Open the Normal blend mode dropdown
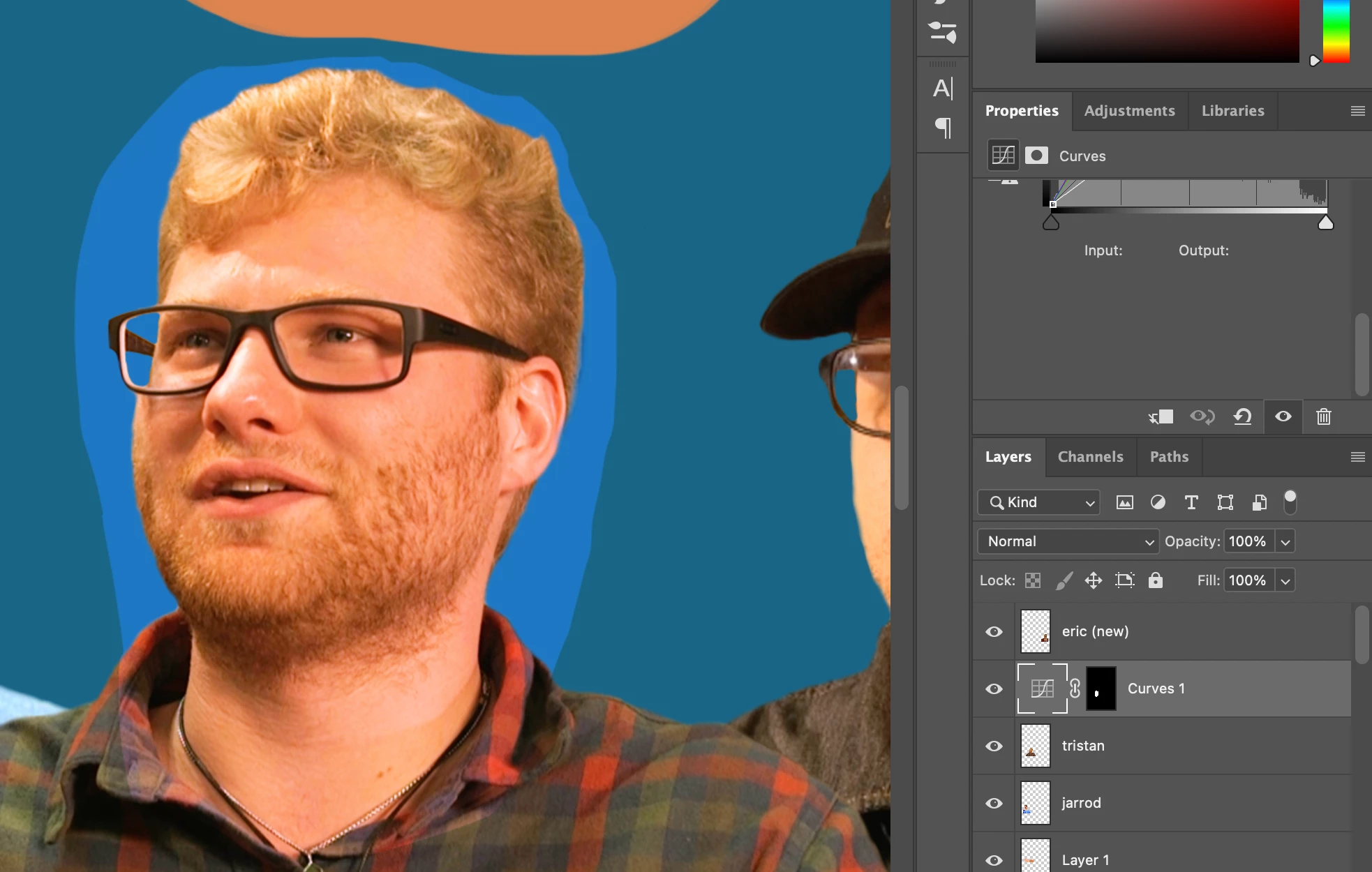The height and width of the screenshot is (872, 1372). (x=1068, y=541)
